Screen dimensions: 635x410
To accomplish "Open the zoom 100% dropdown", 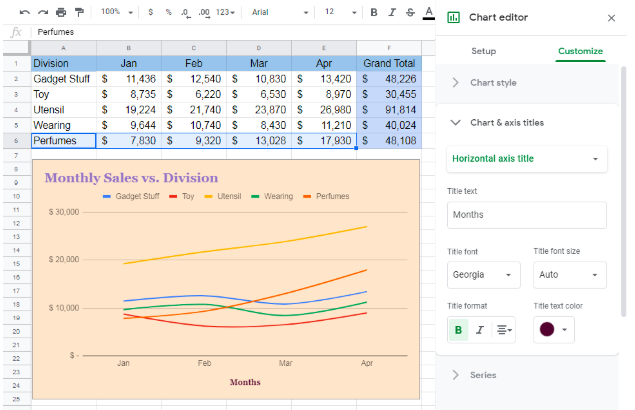I will coord(117,12).
